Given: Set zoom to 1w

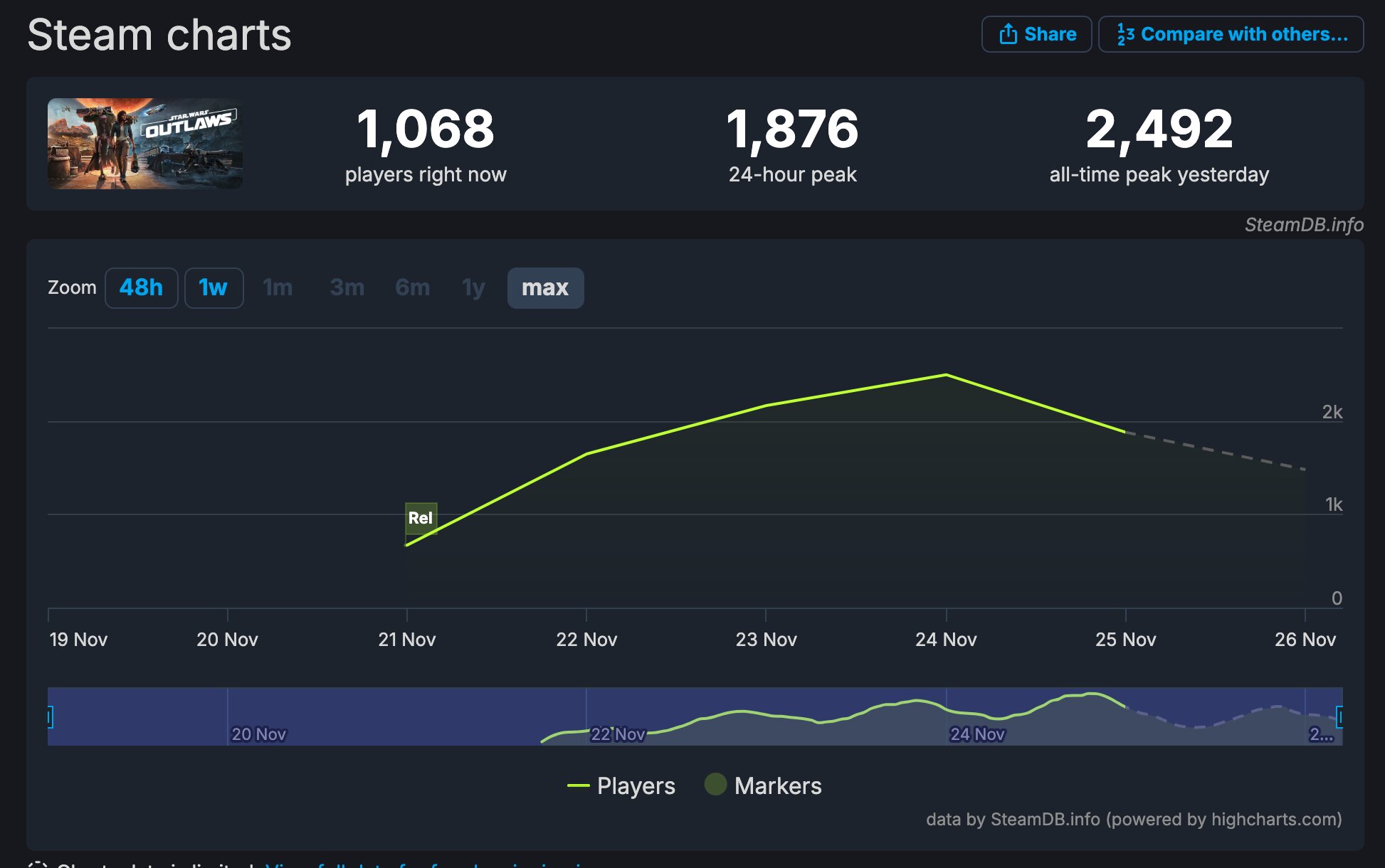Looking at the screenshot, I should 214,287.
